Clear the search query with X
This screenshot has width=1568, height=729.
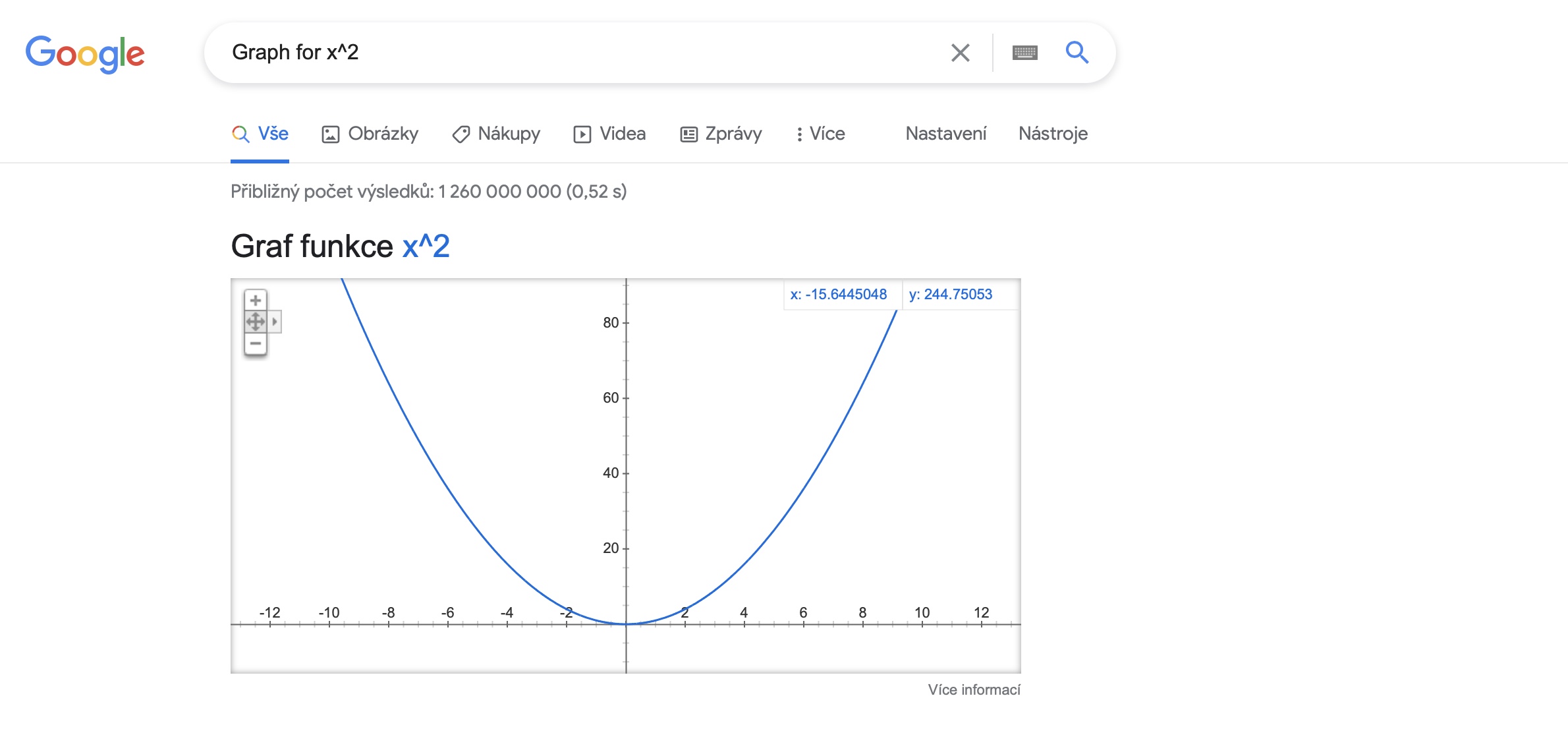[x=960, y=53]
